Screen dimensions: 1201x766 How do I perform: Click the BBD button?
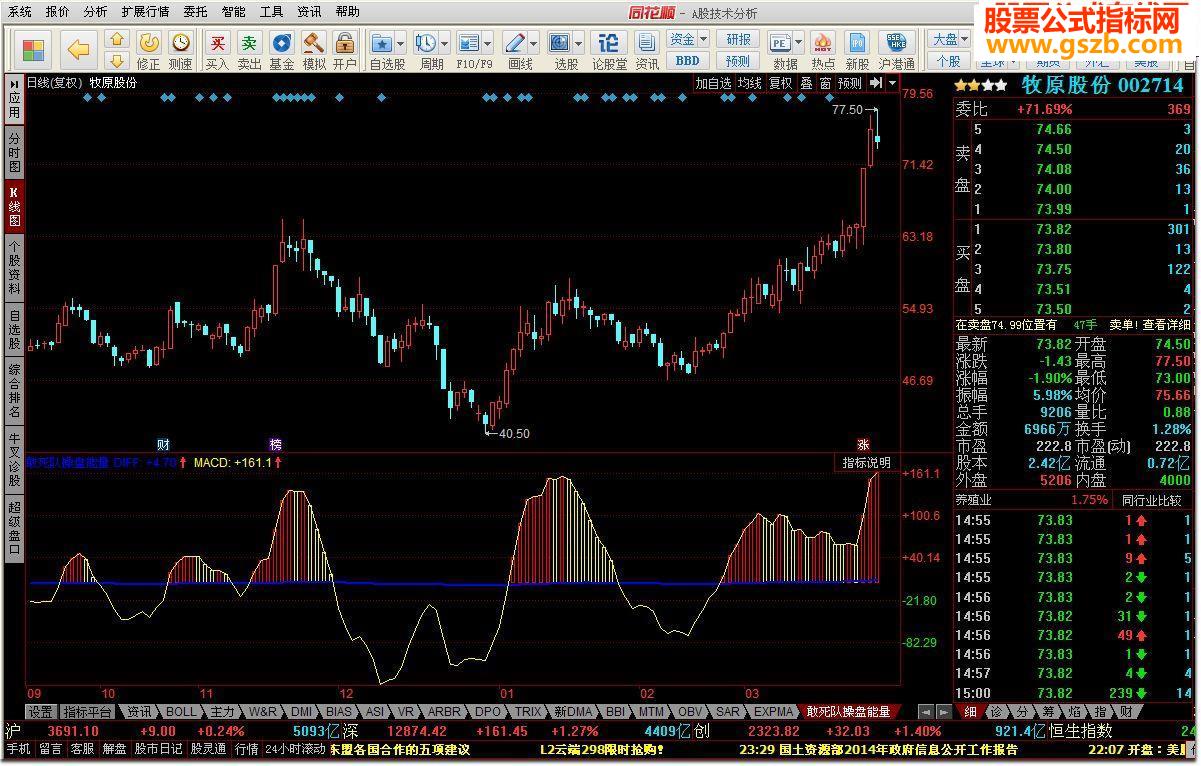pyautogui.click(x=688, y=60)
